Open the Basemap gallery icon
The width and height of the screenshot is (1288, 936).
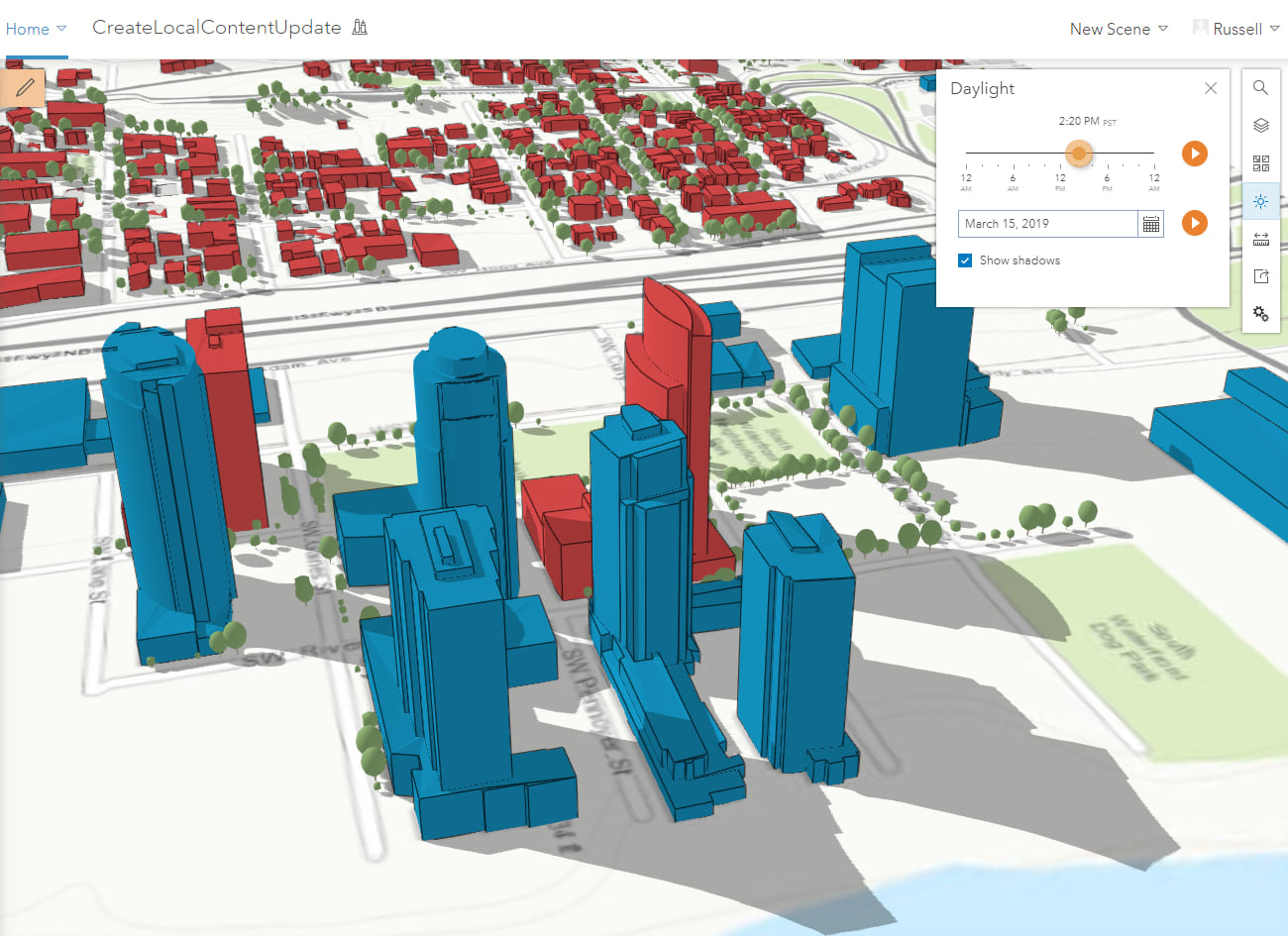[1260, 162]
